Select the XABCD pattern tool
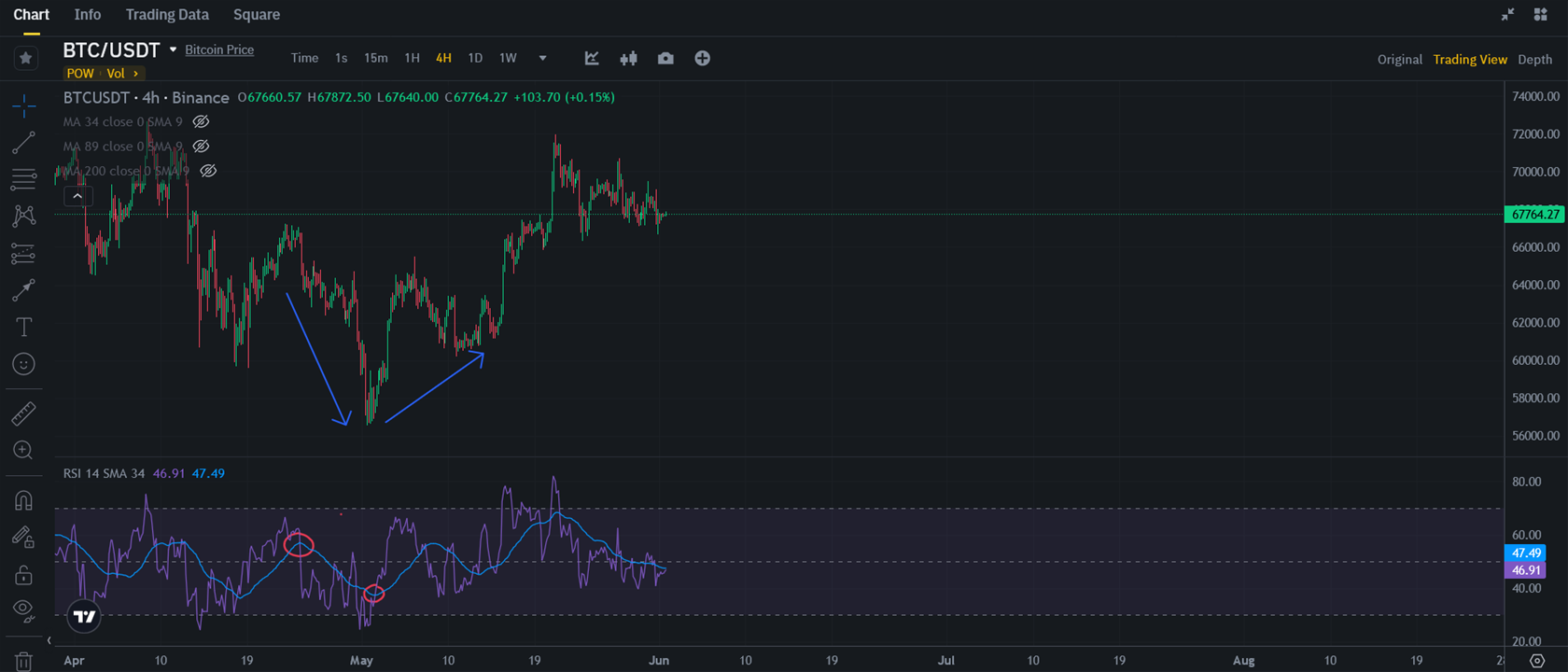The height and width of the screenshot is (672, 1568). pos(24,216)
